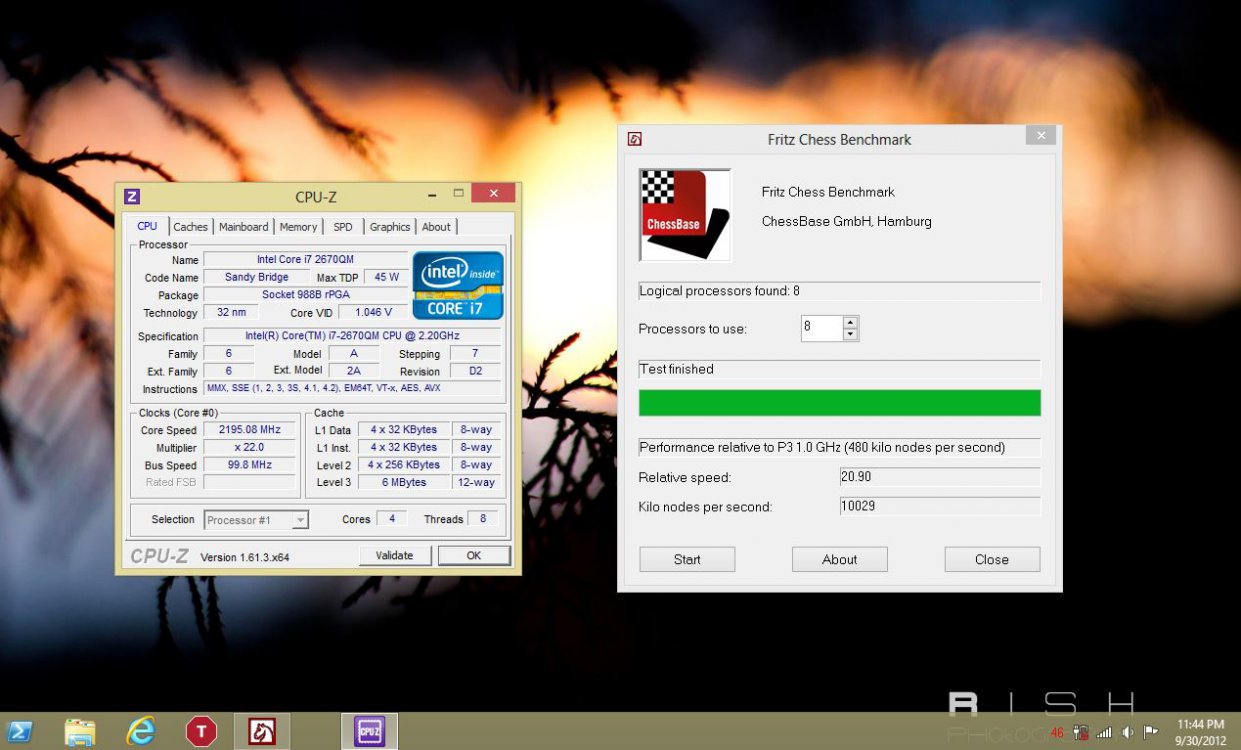Image resolution: width=1241 pixels, height=750 pixels.
Task: Open the Memory tab
Action: 298,227
